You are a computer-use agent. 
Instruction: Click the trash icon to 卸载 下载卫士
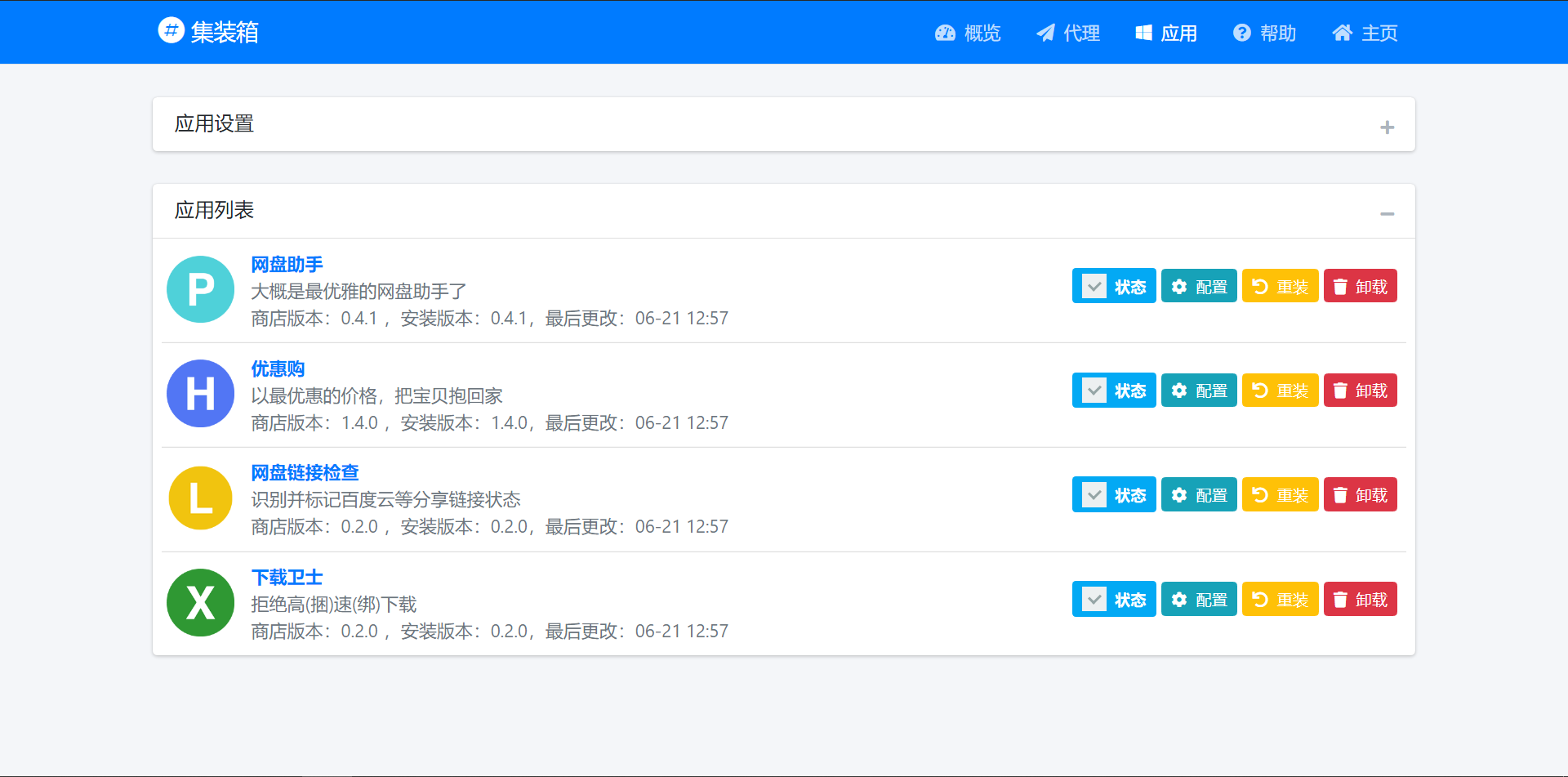click(1339, 599)
